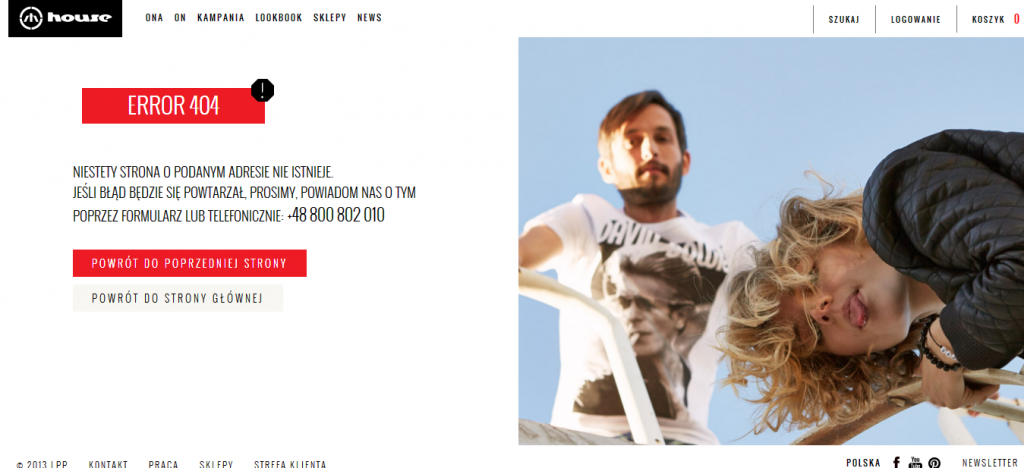Click Szukaj to search

844,20
